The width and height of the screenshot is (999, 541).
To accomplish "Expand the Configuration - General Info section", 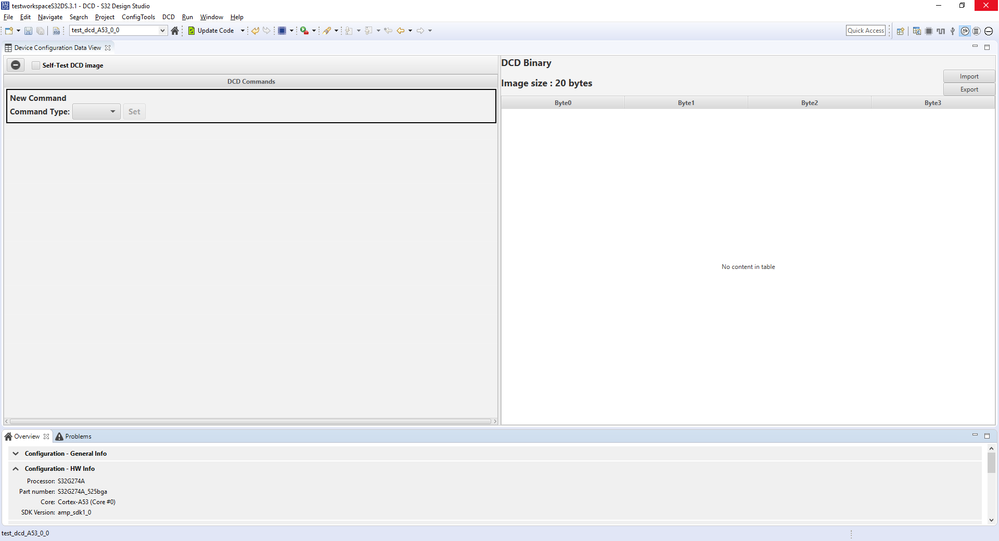I will [15, 454].
